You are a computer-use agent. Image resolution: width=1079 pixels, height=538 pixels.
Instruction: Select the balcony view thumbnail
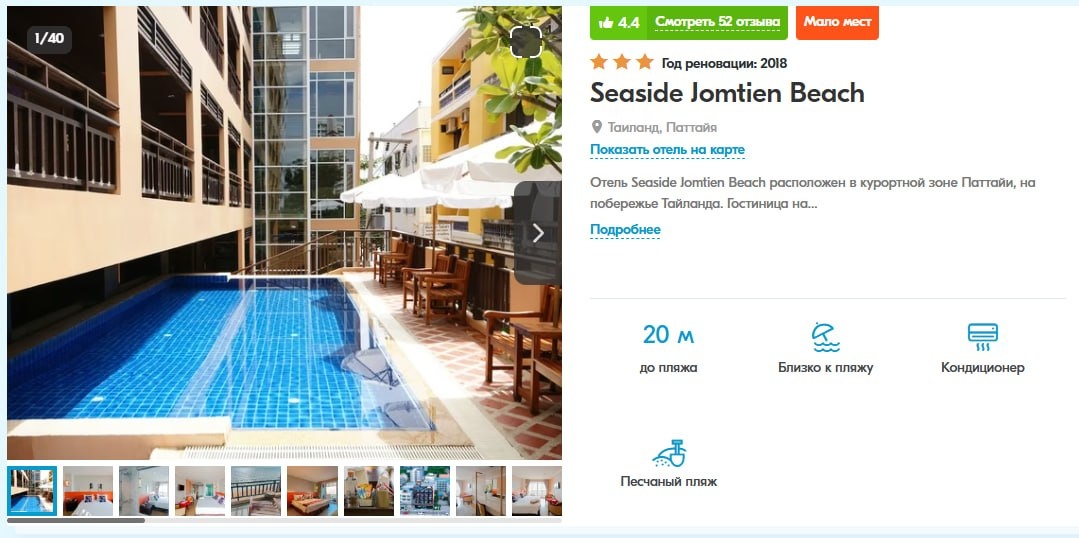click(x=256, y=491)
